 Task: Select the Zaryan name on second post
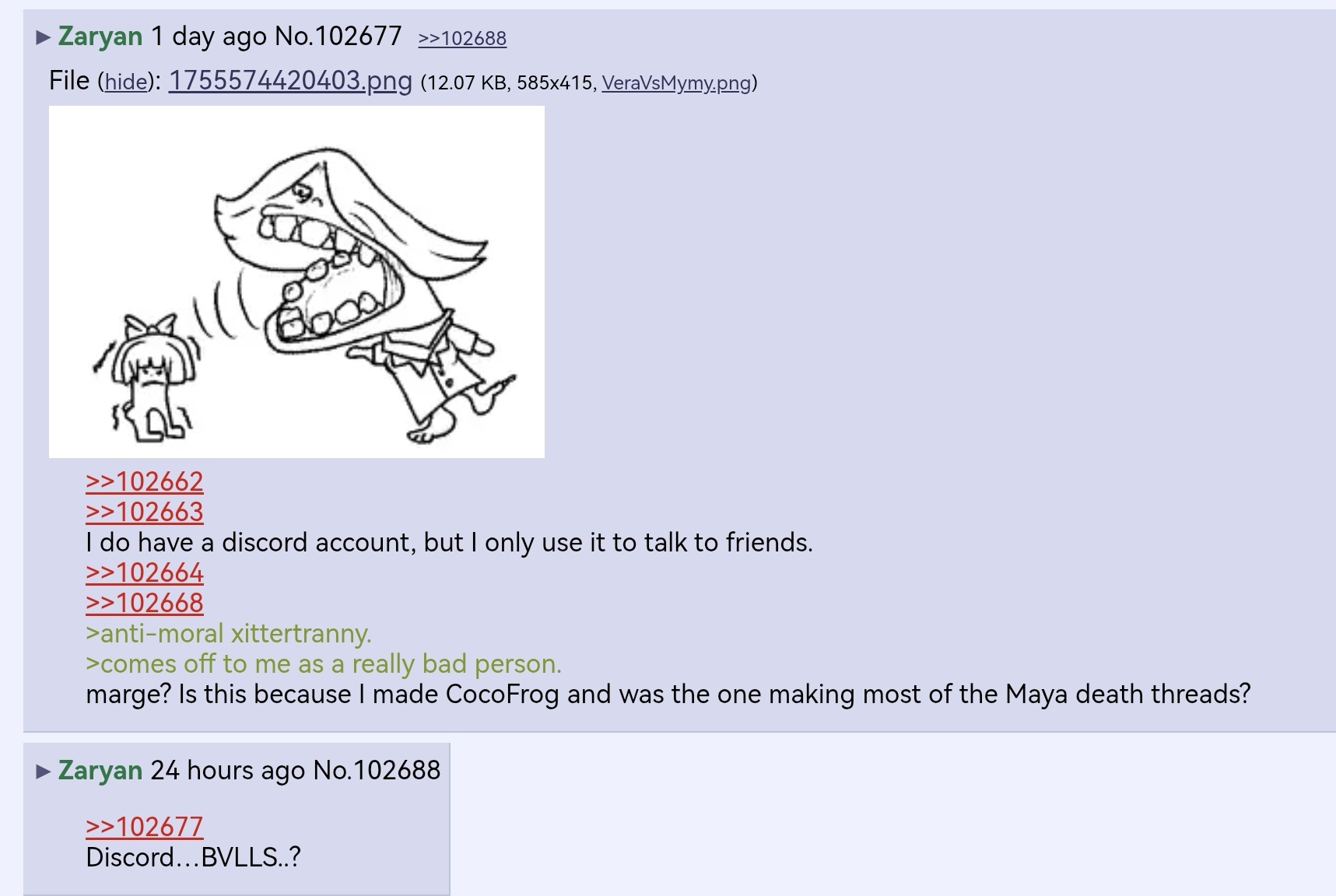100,770
